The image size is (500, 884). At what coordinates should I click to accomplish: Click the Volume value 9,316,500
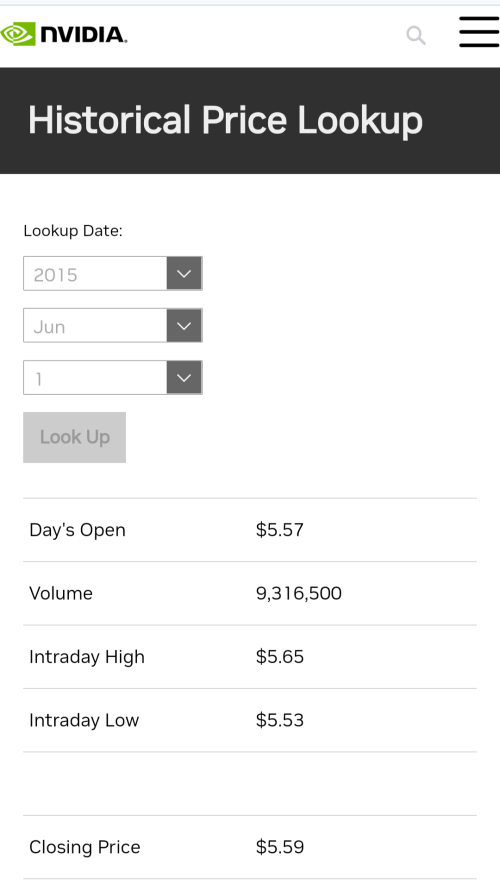click(299, 593)
